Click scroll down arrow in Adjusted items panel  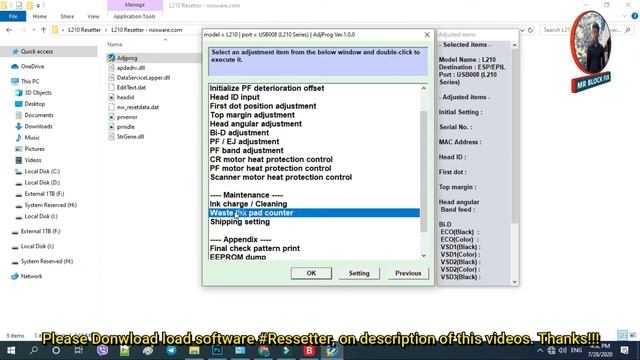(514, 282)
